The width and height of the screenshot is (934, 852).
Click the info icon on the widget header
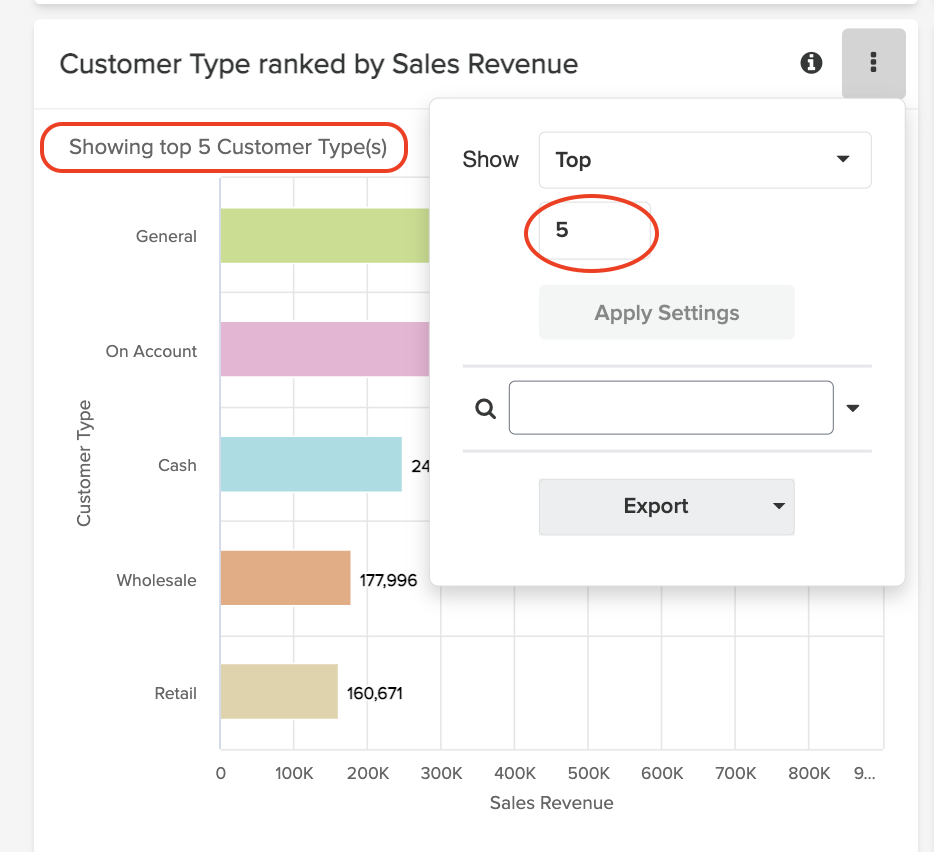(x=811, y=63)
